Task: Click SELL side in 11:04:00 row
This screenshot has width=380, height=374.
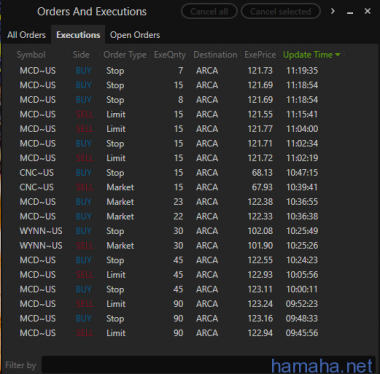Action: tap(84, 129)
